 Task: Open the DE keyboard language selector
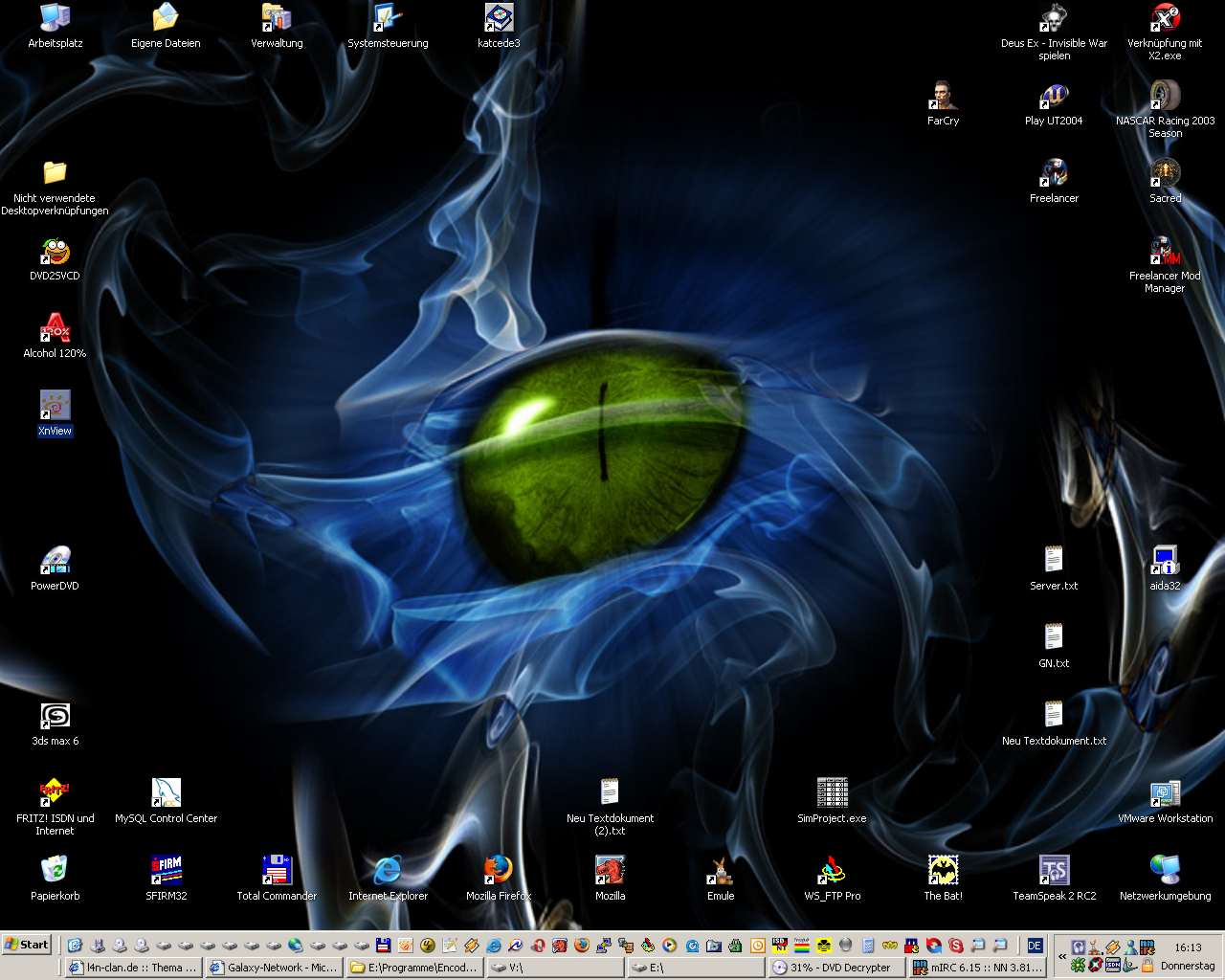[x=1035, y=946]
